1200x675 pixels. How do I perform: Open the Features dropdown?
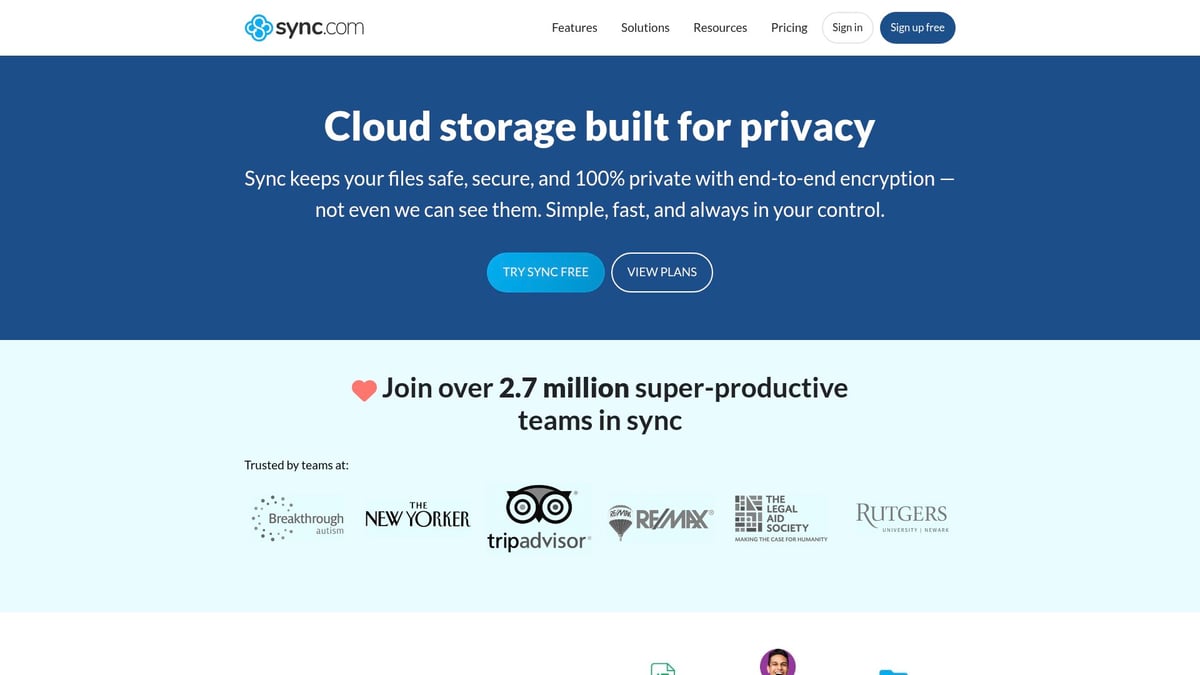tap(574, 27)
